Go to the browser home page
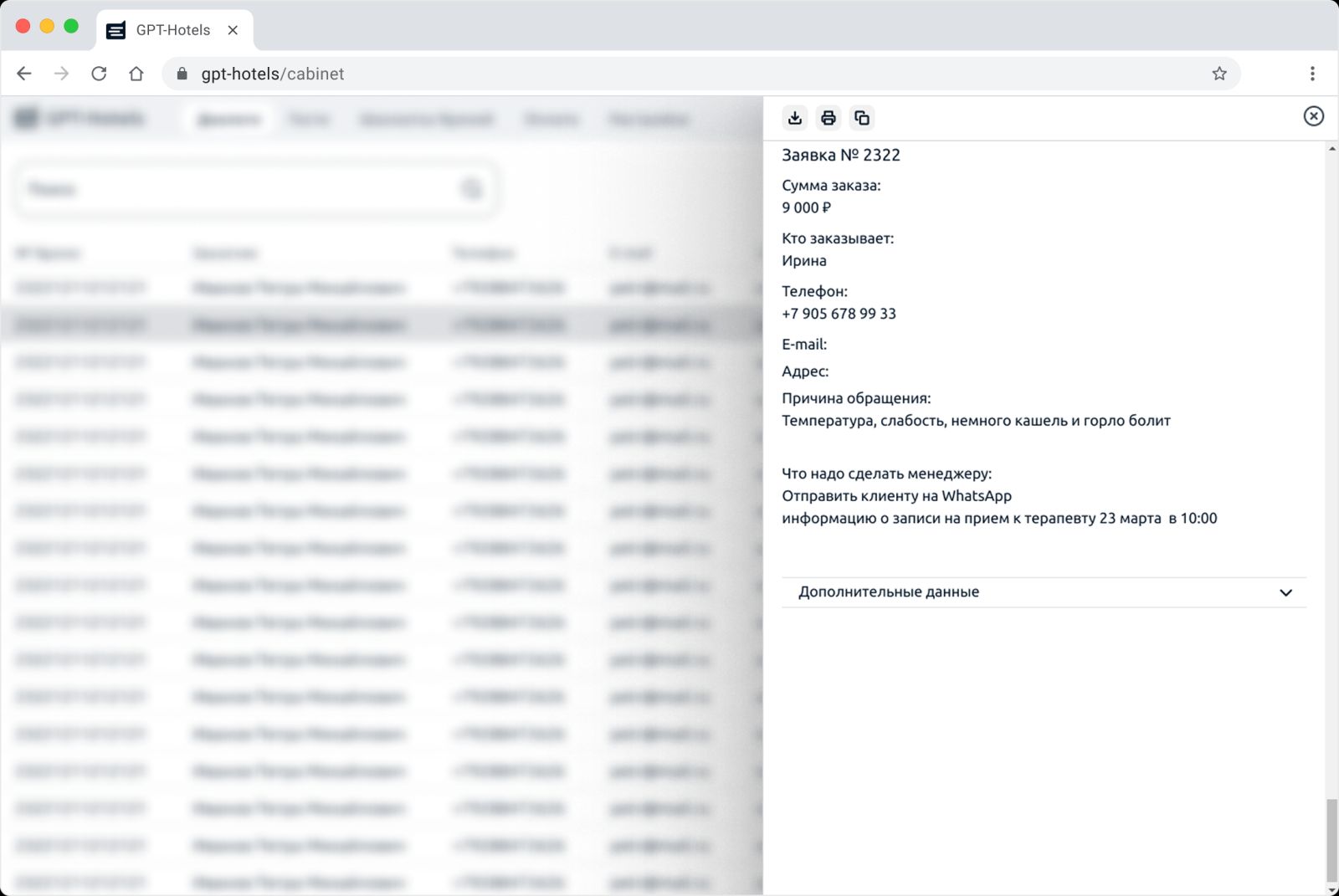Image resolution: width=1339 pixels, height=896 pixels. (x=136, y=74)
